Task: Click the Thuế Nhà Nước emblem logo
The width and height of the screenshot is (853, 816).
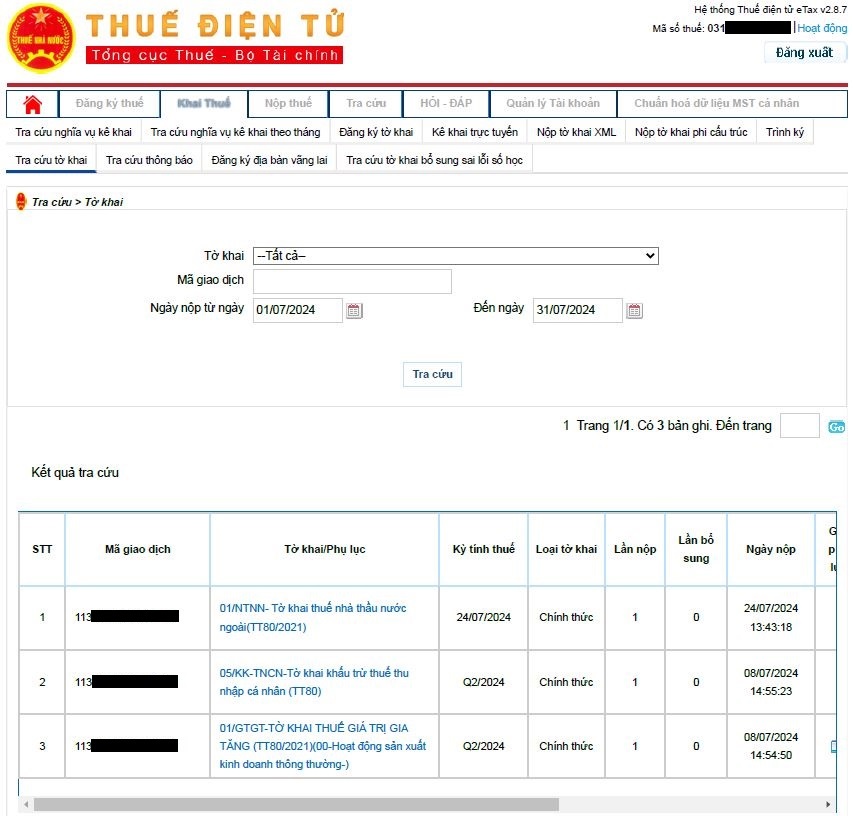Action: 40,40
